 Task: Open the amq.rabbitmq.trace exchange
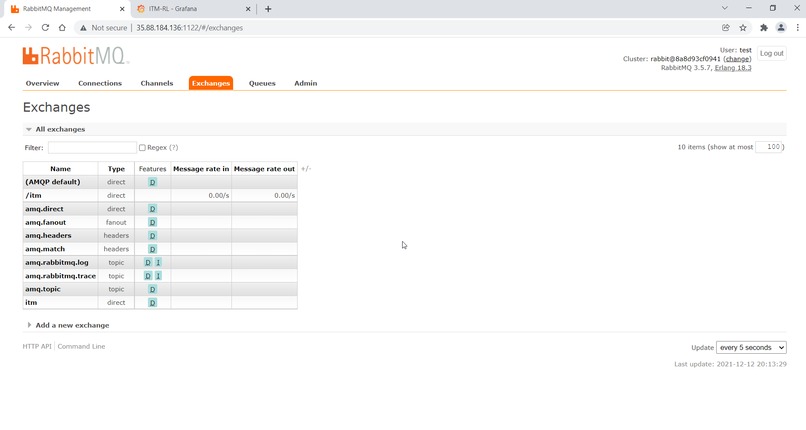point(61,276)
